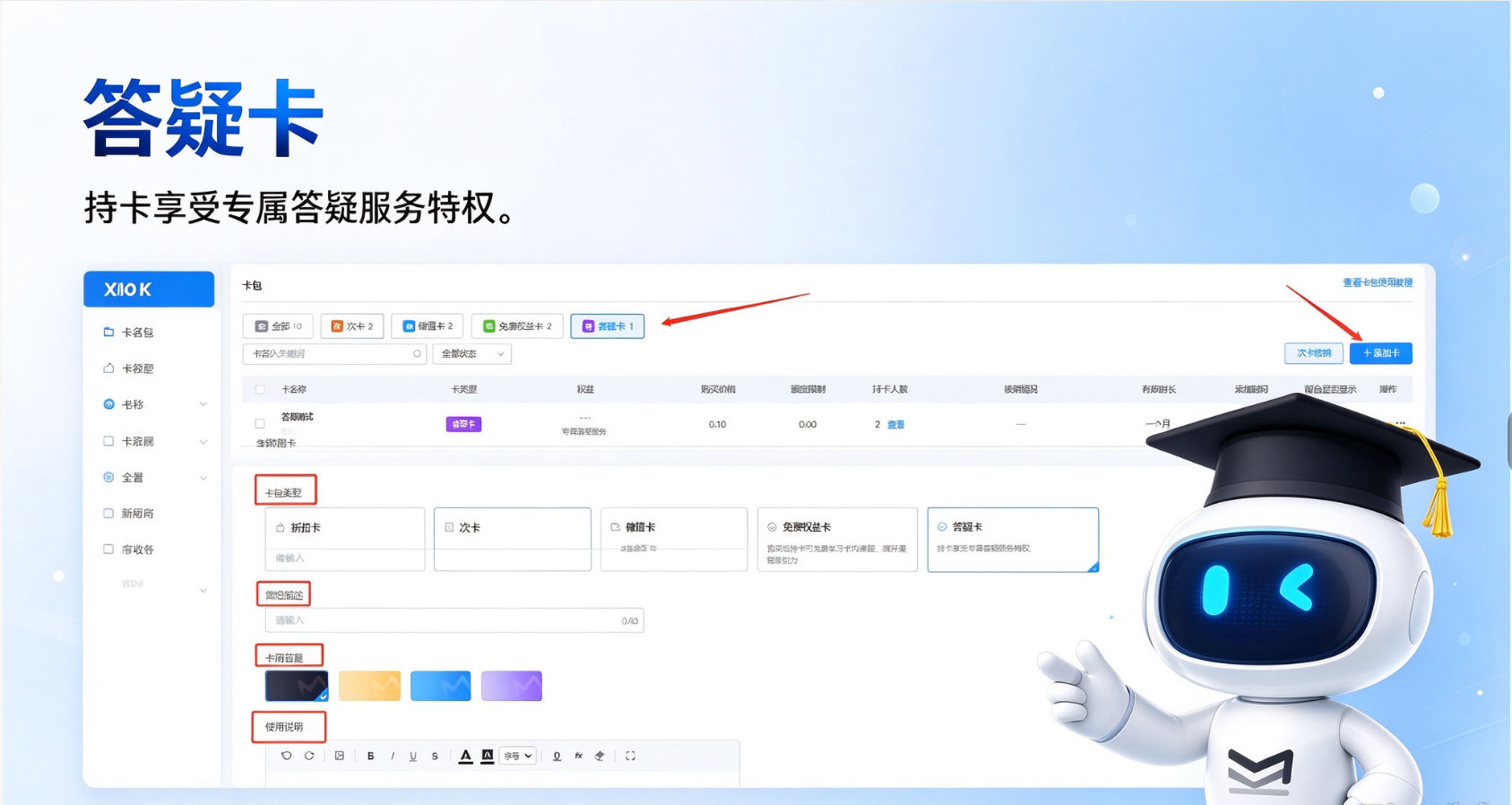This screenshot has height=805, width=1512.
Task: Click the search icon in the keyword field
Action: pyautogui.click(x=417, y=354)
